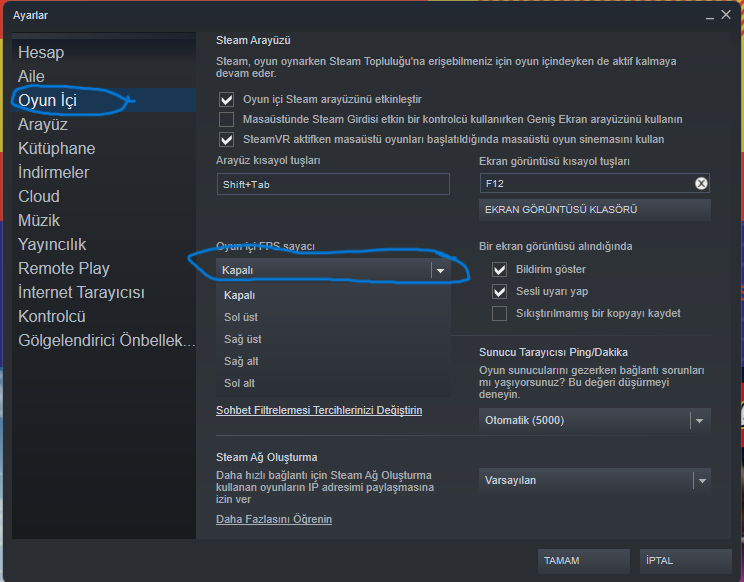Open the Cloud settings category
The width and height of the screenshot is (744, 582).
click(104, 196)
